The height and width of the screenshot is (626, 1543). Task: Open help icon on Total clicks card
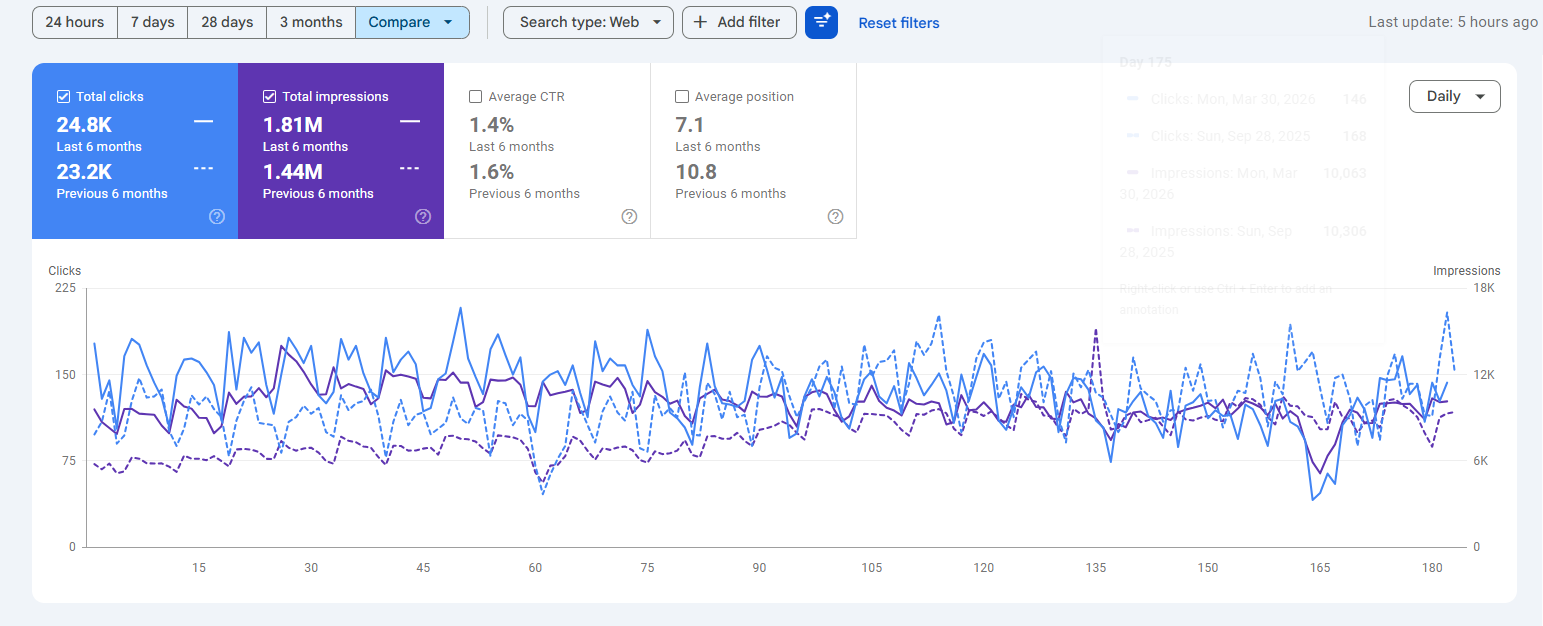[217, 216]
